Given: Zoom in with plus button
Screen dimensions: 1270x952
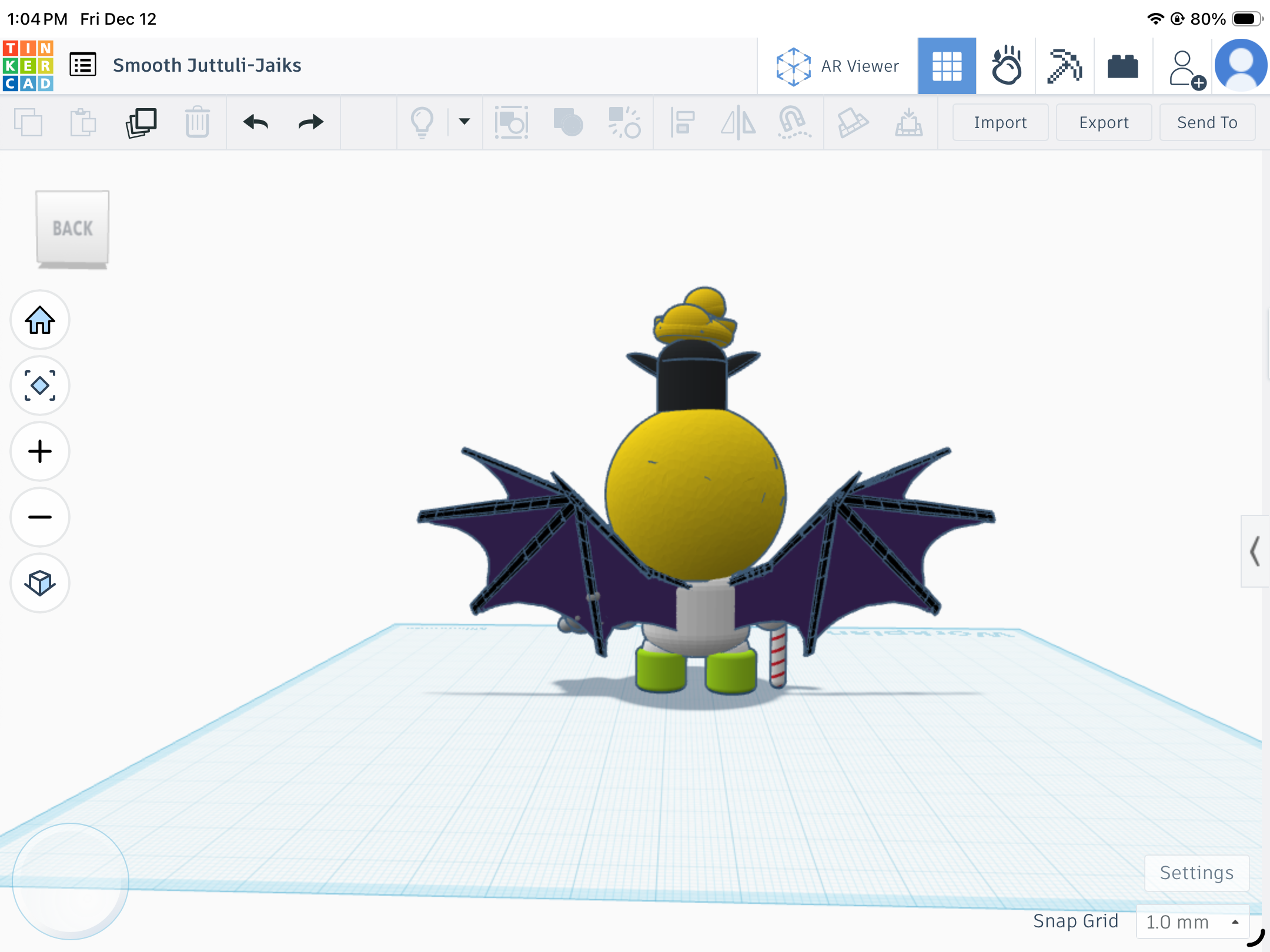Looking at the screenshot, I should (x=40, y=452).
